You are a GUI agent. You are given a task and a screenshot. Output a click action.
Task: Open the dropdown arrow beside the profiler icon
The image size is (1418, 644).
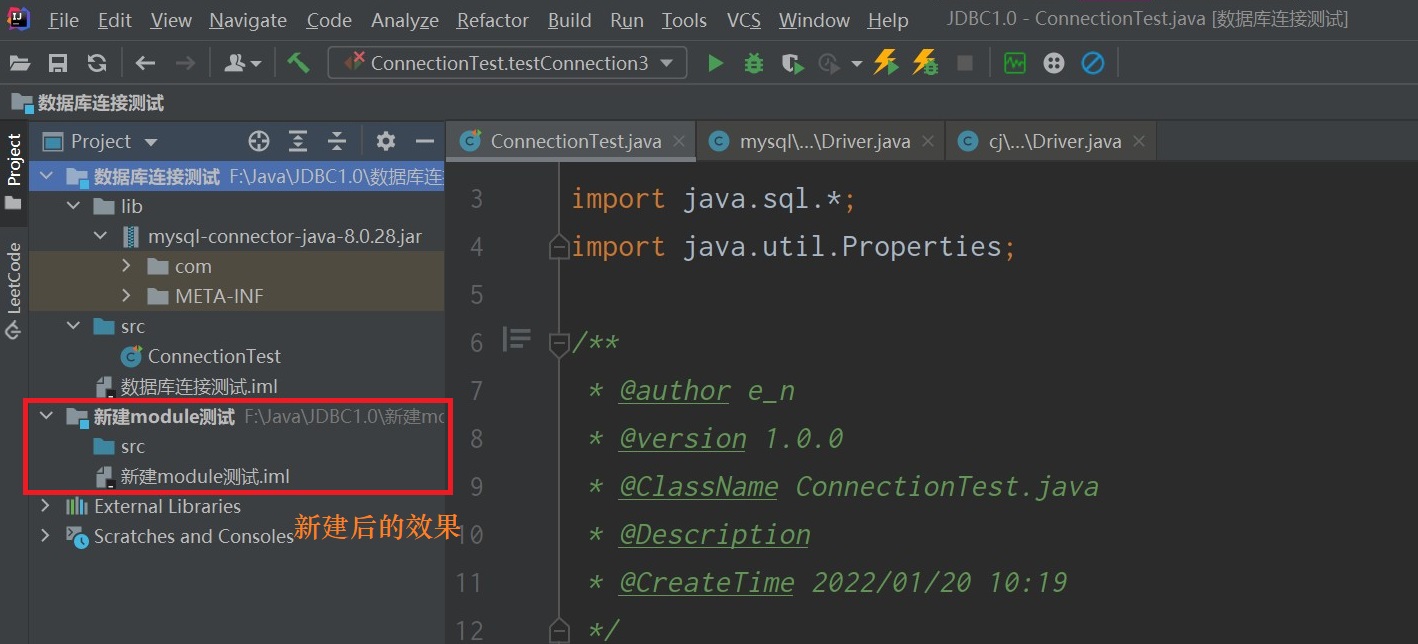click(x=856, y=64)
